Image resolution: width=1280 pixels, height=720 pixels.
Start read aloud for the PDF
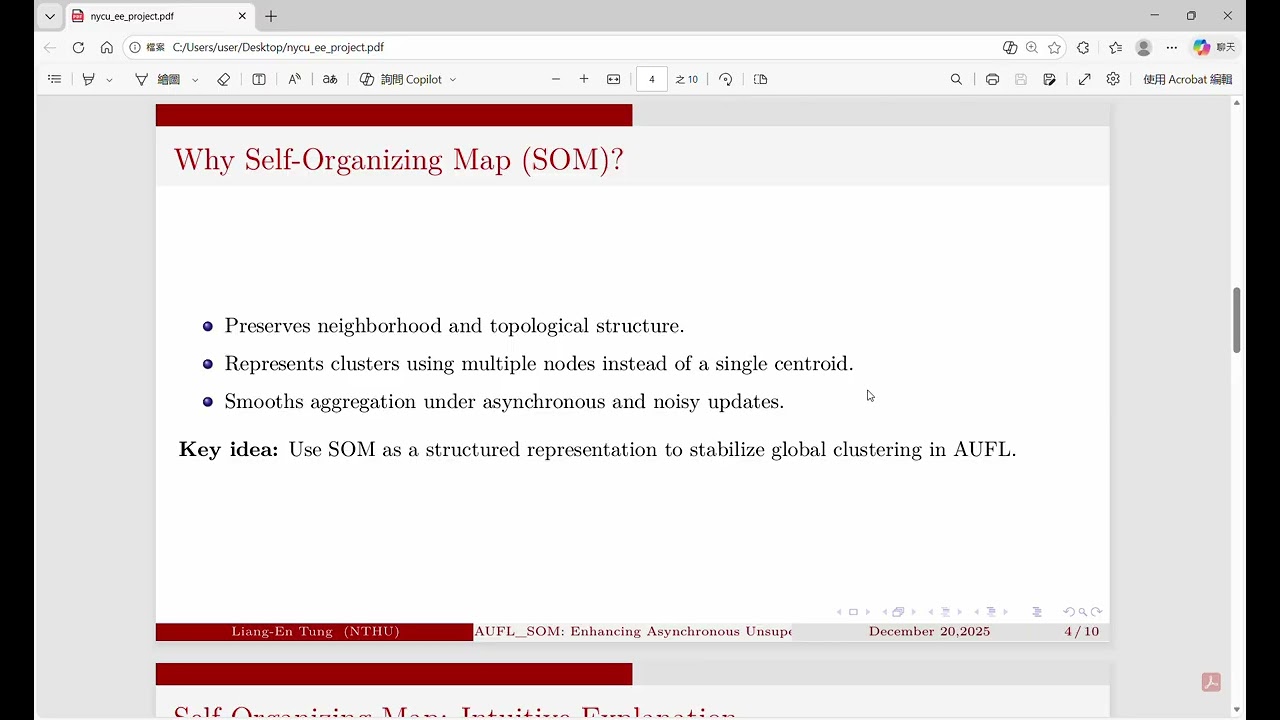(295, 79)
